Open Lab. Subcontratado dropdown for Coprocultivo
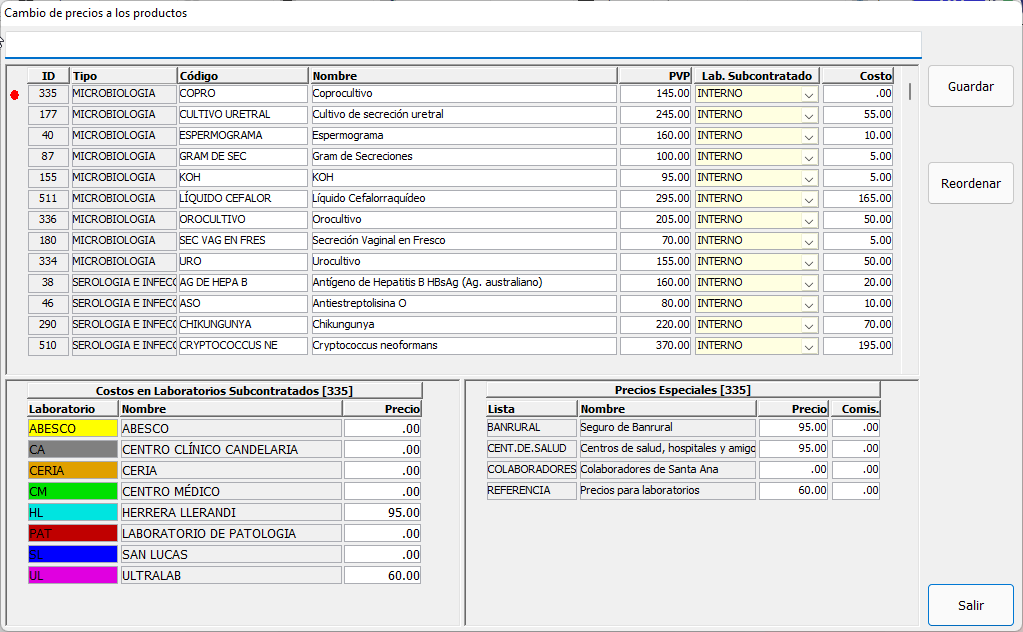 click(809, 94)
